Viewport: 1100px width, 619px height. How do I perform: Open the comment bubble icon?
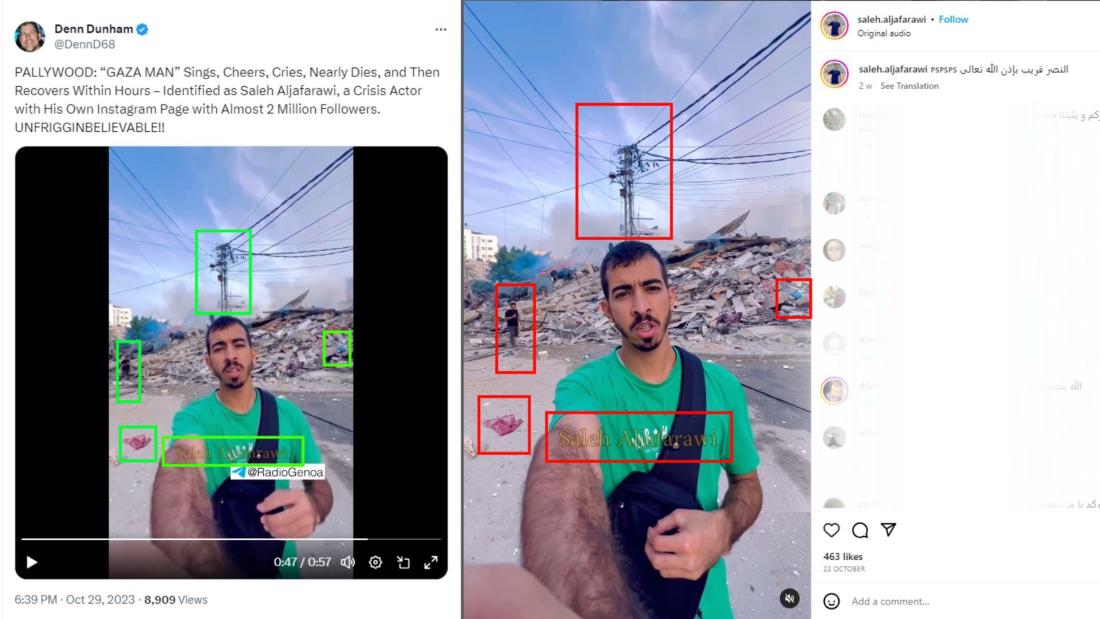pos(860,530)
